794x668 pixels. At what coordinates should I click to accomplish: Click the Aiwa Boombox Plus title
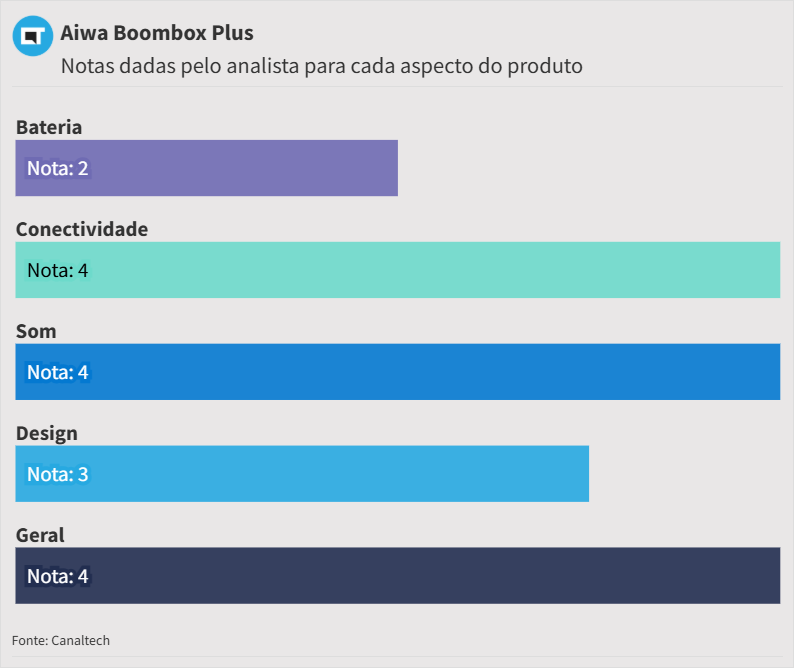[x=157, y=33]
